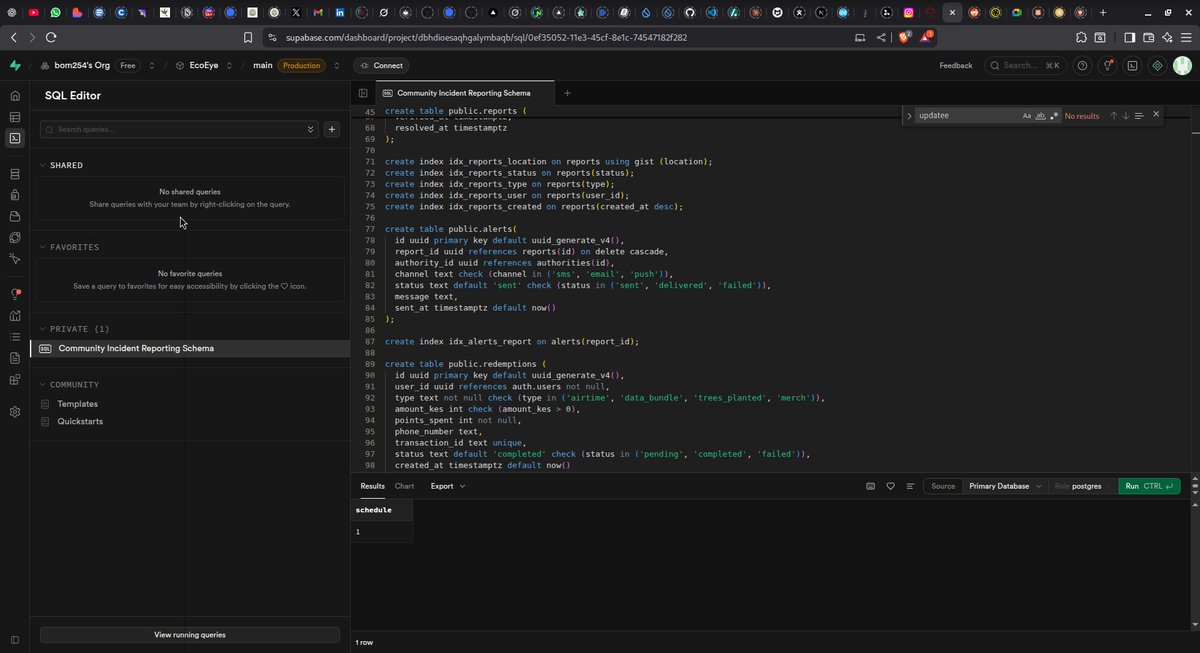Screen dimensions: 1200x653
Task: Click the bom254's Org breadcrumb
Action: [82, 65]
